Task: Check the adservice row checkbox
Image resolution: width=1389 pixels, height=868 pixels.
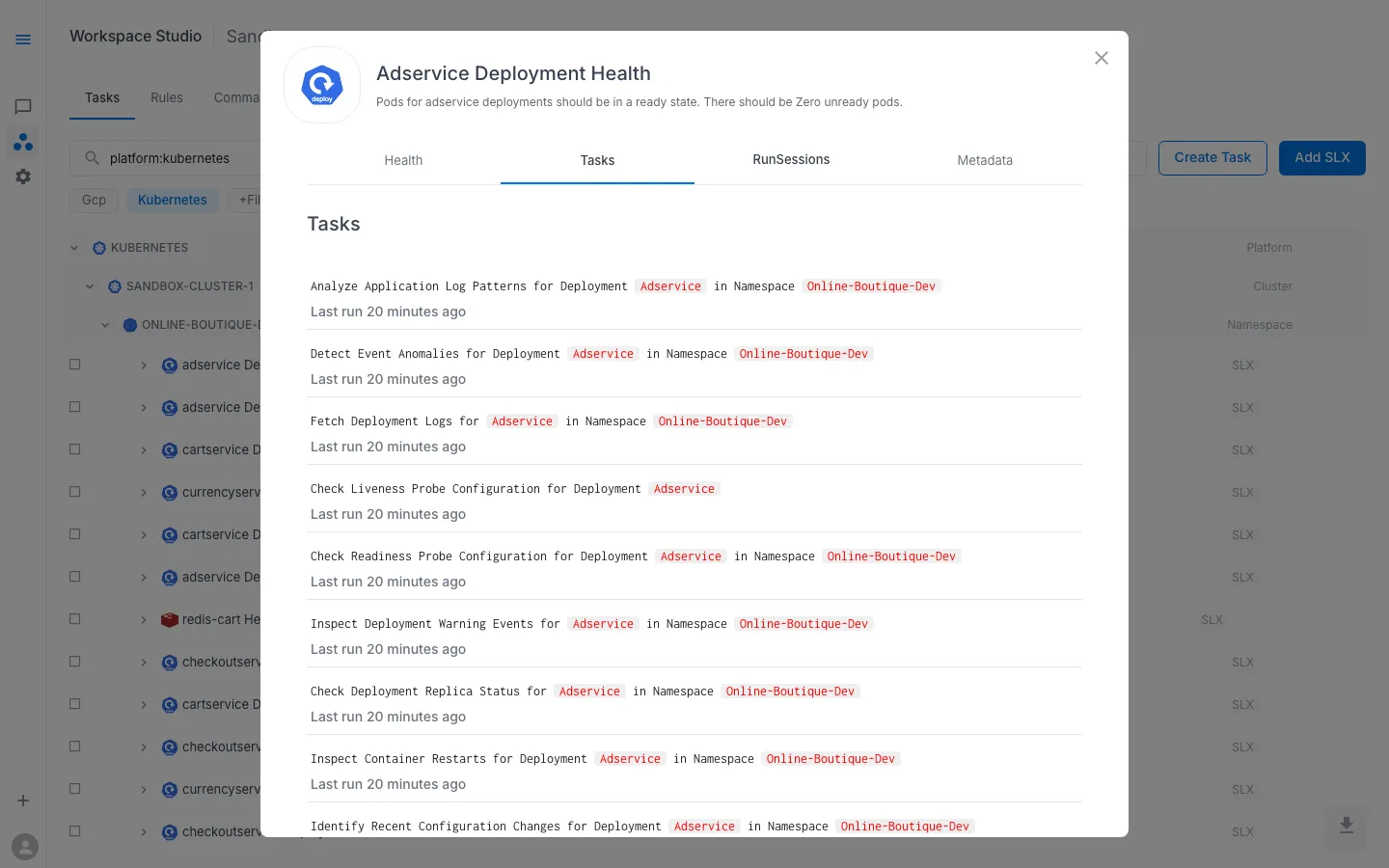Action: pyautogui.click(x=74, y=364)
